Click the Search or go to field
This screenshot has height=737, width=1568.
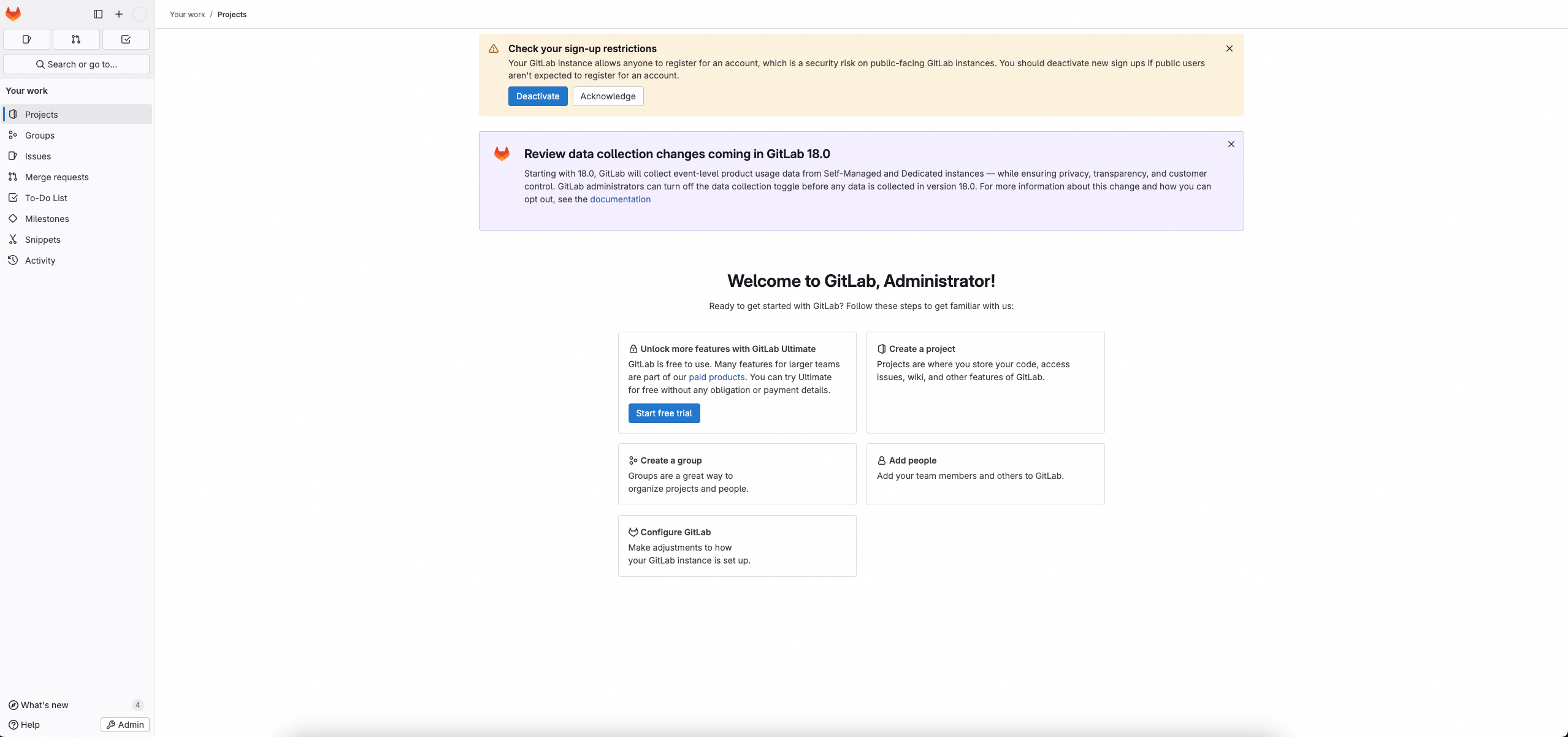tap(76, 64)
